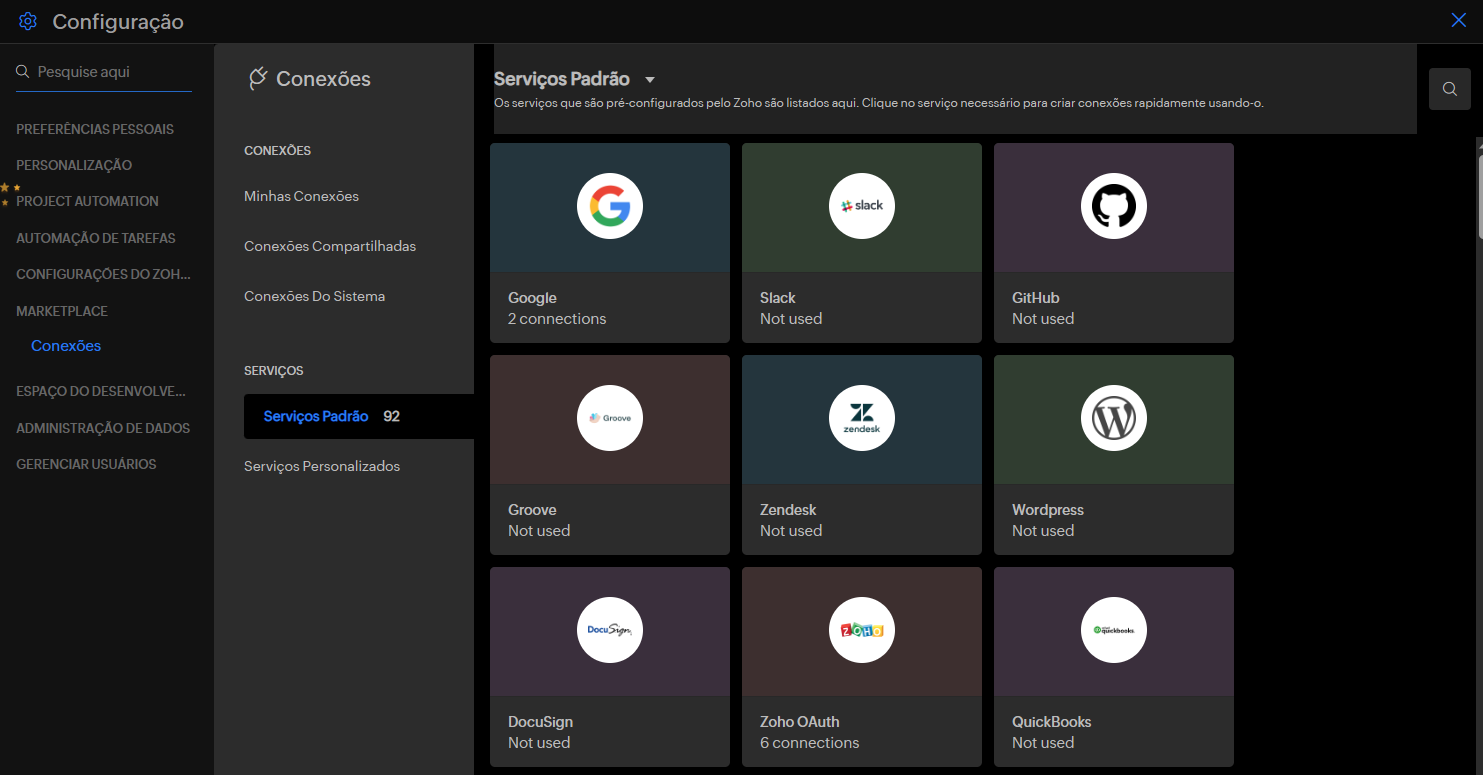Click the Configuração gear icon

pyautogui.click(x=28, y=21)
